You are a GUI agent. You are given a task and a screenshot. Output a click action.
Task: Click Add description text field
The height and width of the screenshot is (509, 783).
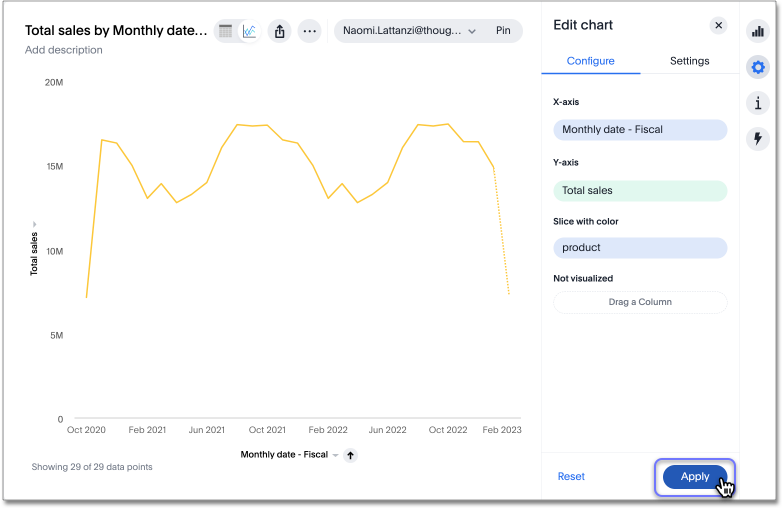coord(64,50)
